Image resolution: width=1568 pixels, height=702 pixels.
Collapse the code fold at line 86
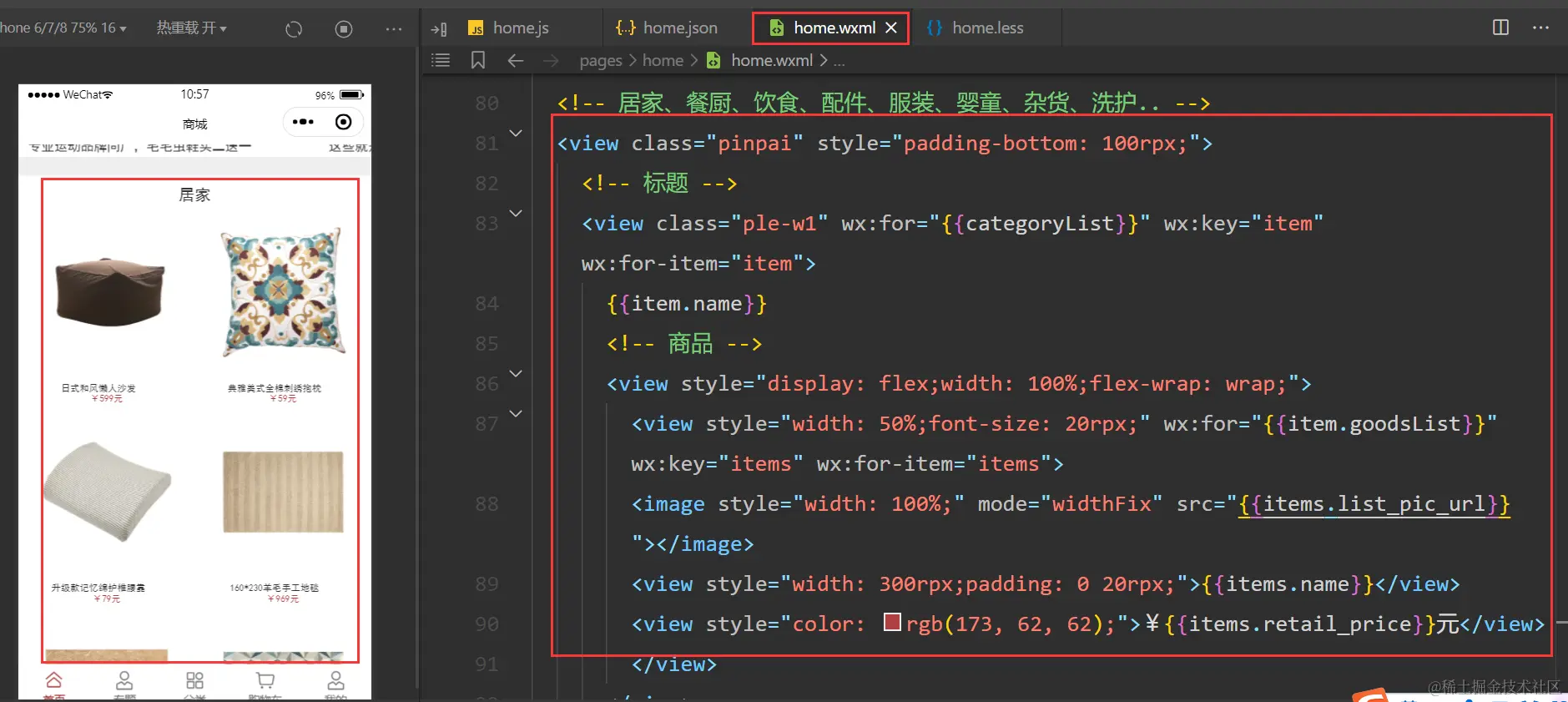[x=516, y=374]
